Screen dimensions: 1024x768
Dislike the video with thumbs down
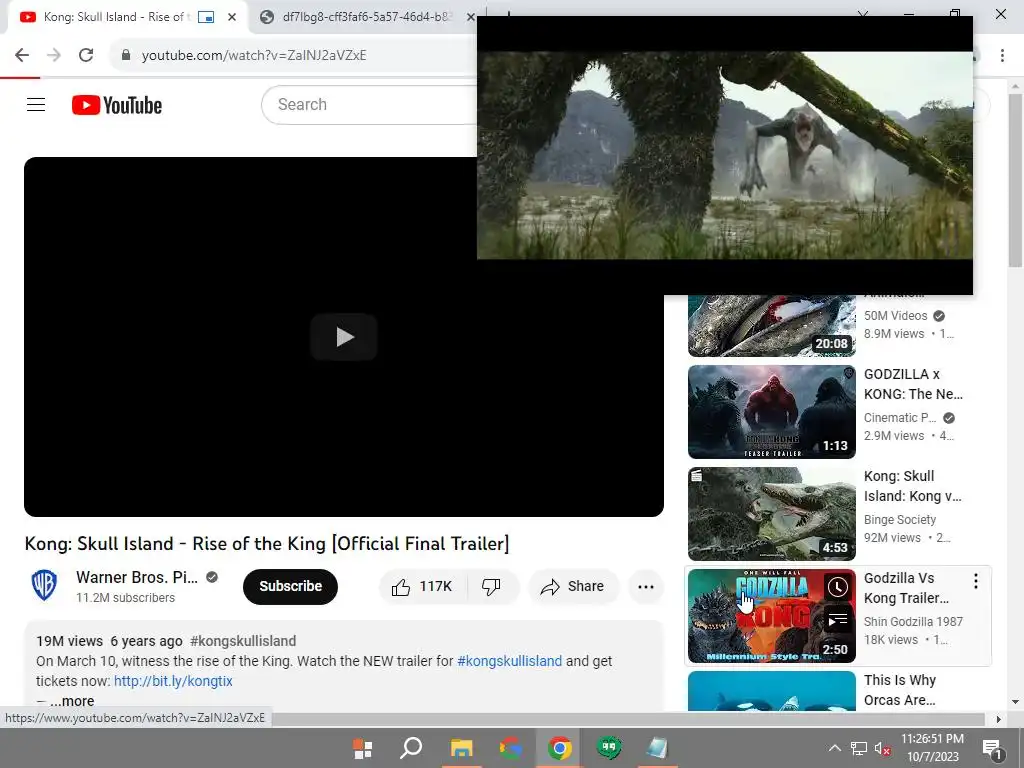(492, 586)
